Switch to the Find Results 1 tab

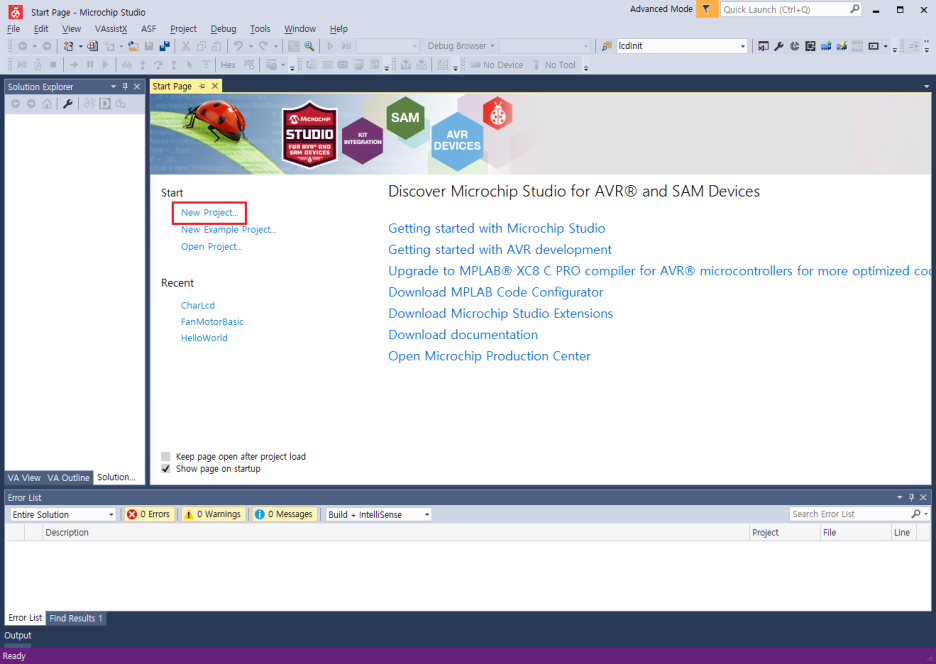(76, 618)
